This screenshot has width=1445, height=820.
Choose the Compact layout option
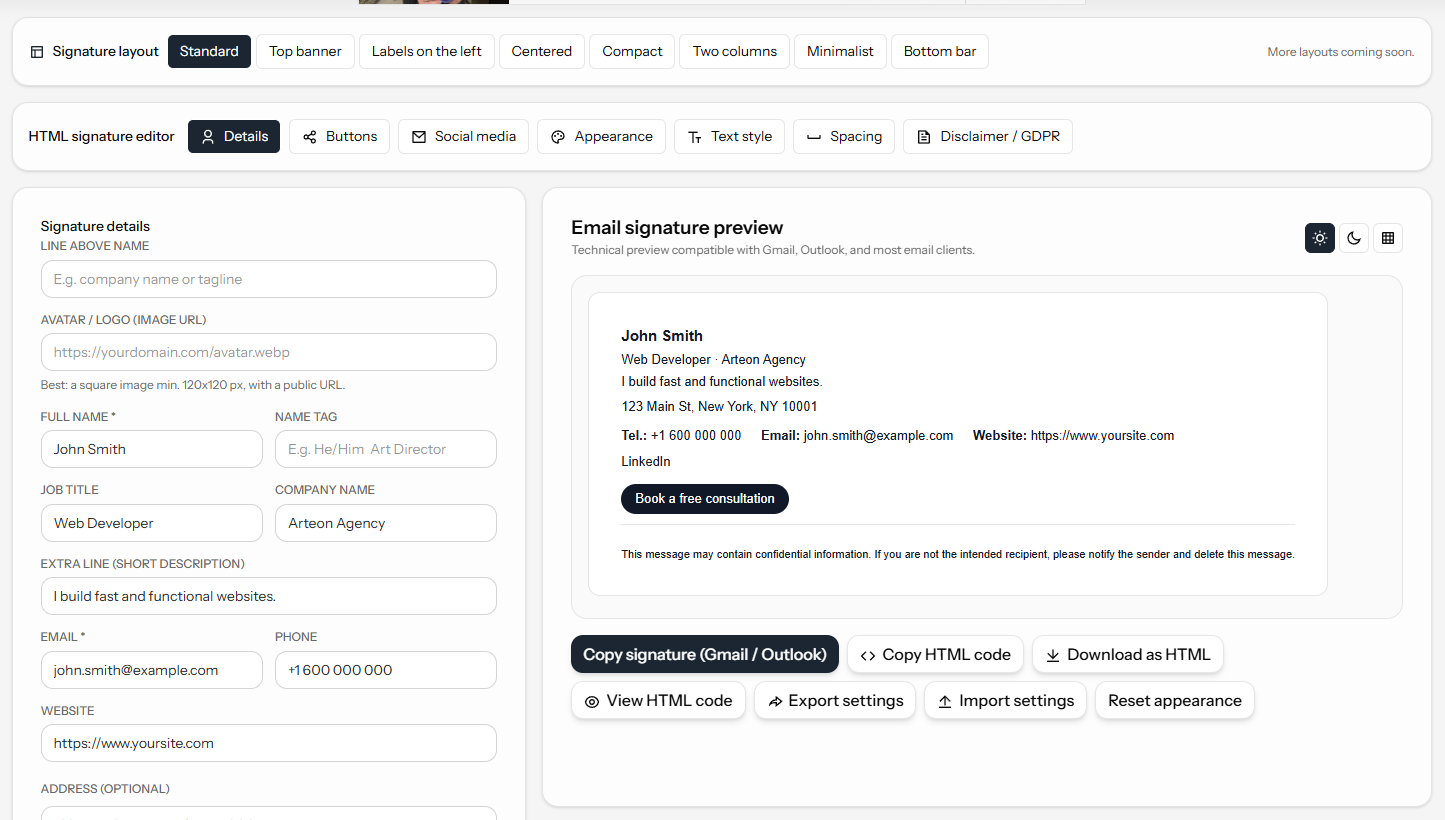click(x=631, y=50)
